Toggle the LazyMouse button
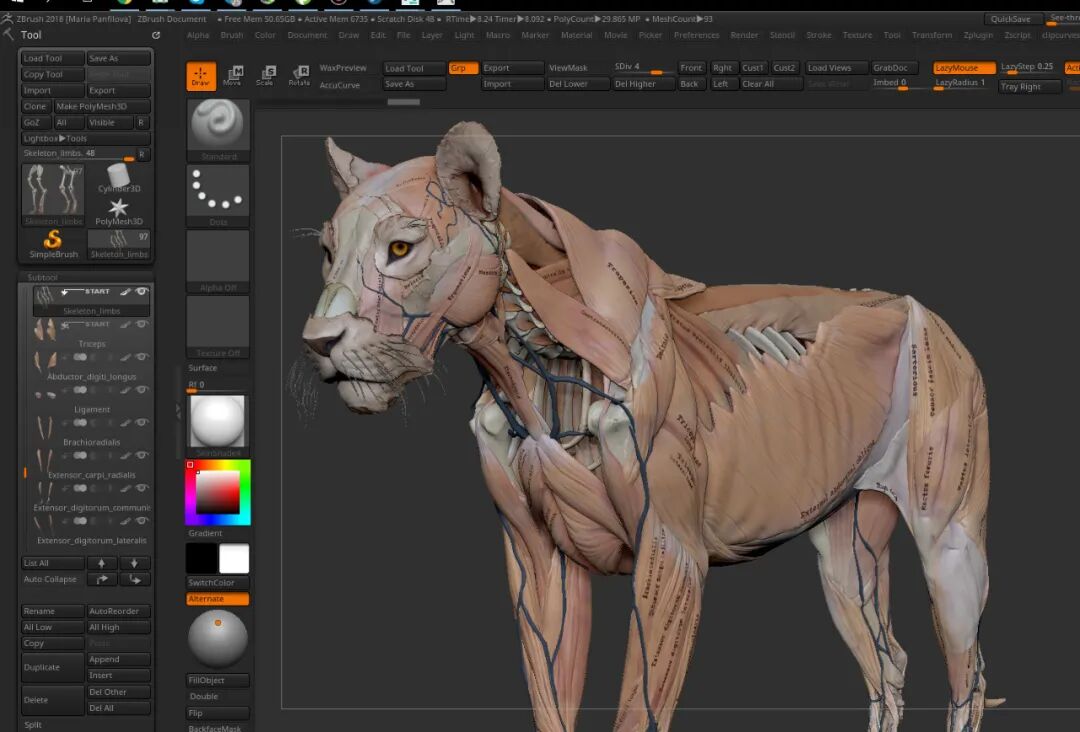Viewport: 1080px width, 732px height. (964, 68)
